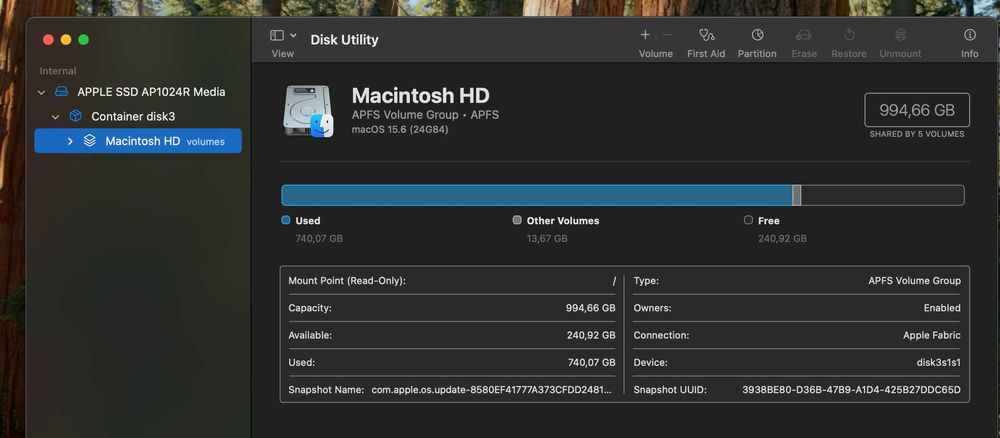This screenshot has height=438, width=1000.
Task: Remove volume with the minus icon
Action: (667, 34)
